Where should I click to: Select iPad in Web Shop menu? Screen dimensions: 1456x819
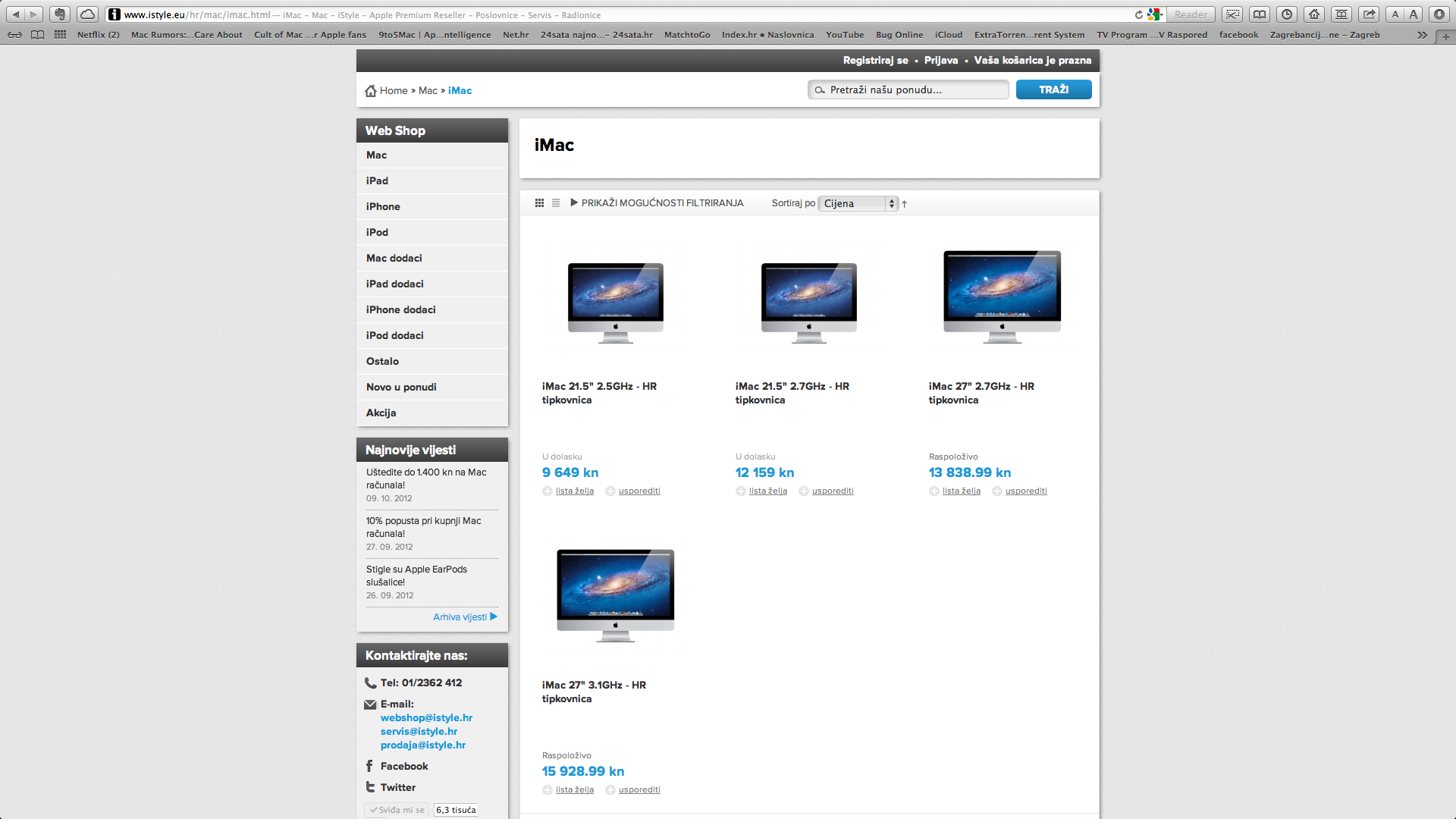[x=432, y=180]
